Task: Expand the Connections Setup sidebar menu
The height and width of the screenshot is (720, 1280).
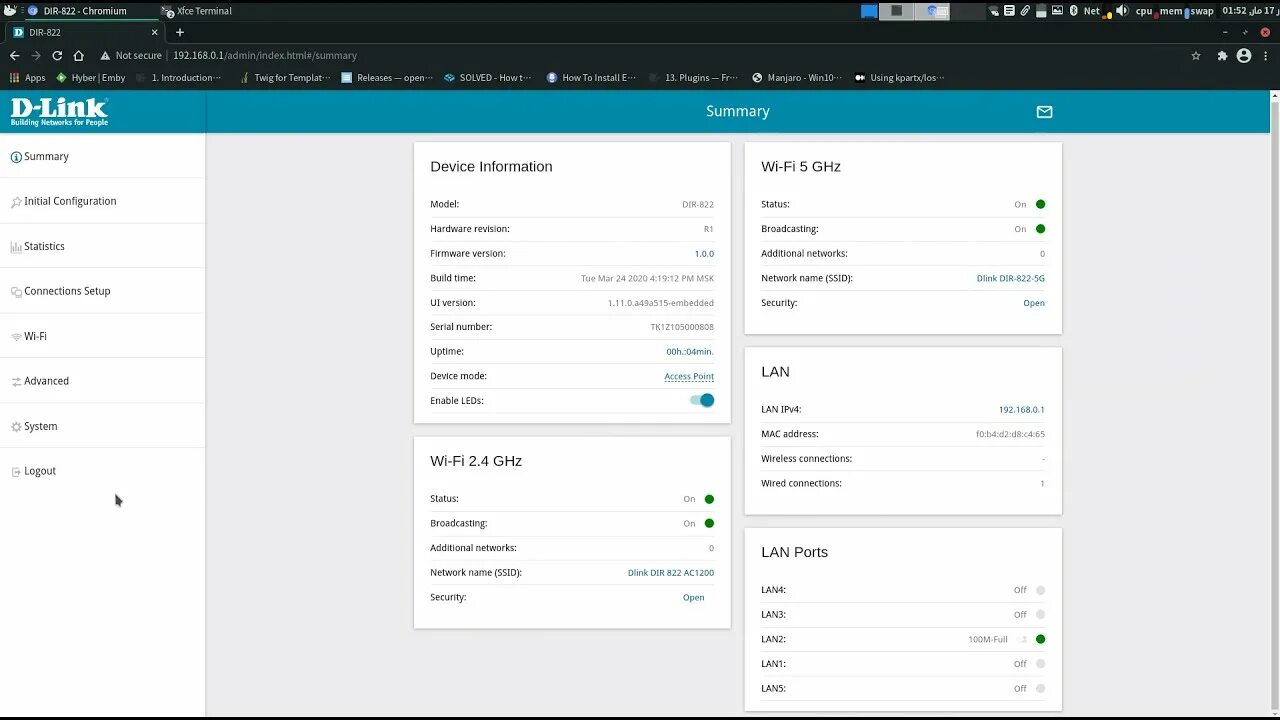Action: point(102,291)
